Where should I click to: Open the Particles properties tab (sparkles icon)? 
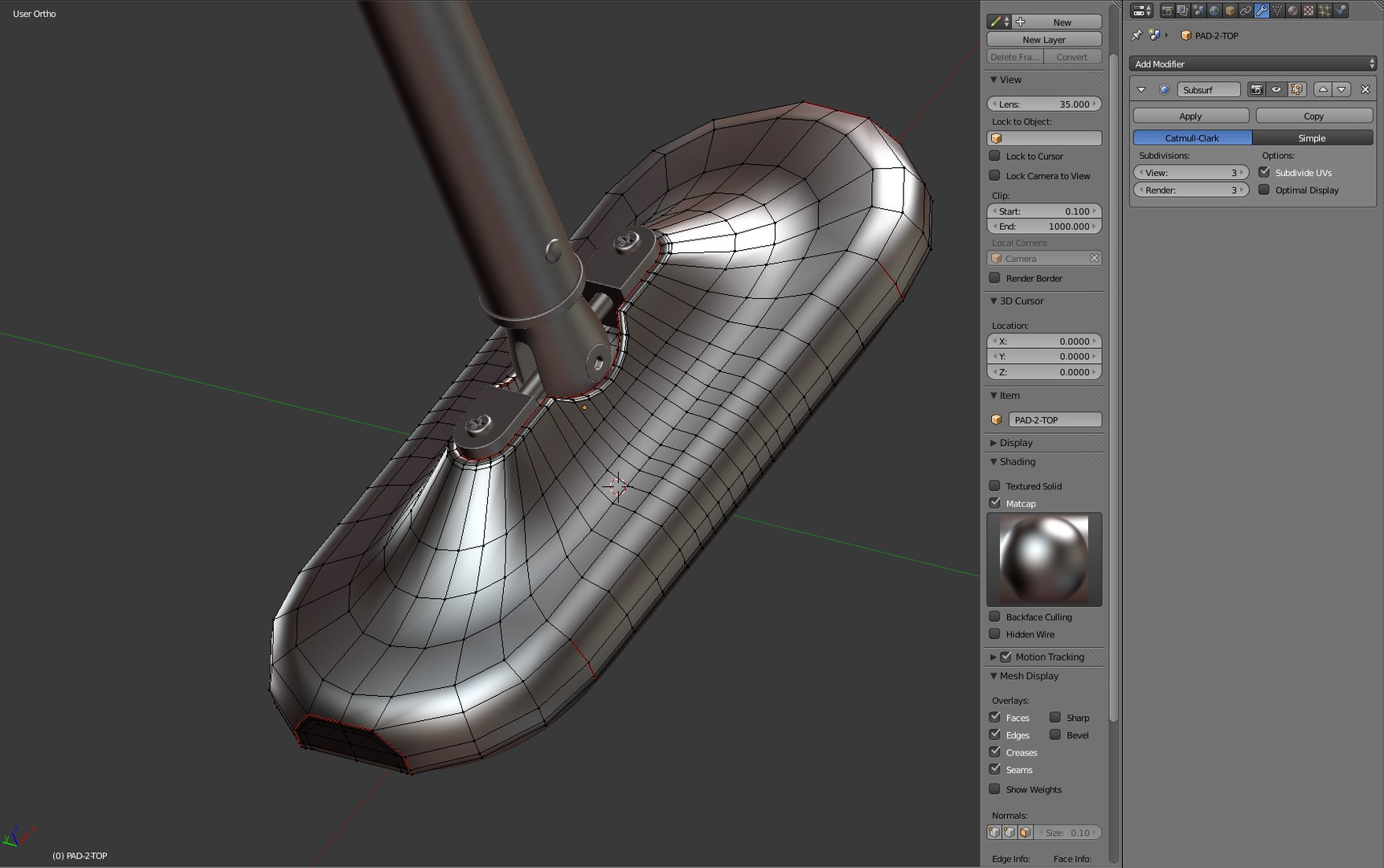pos(1324,10)
